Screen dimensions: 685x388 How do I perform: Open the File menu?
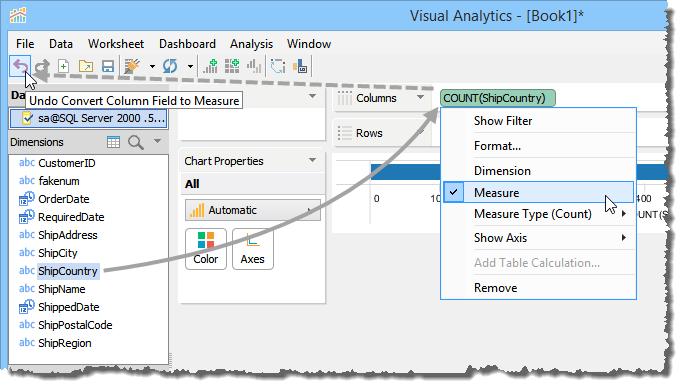(x=25, y=44)
